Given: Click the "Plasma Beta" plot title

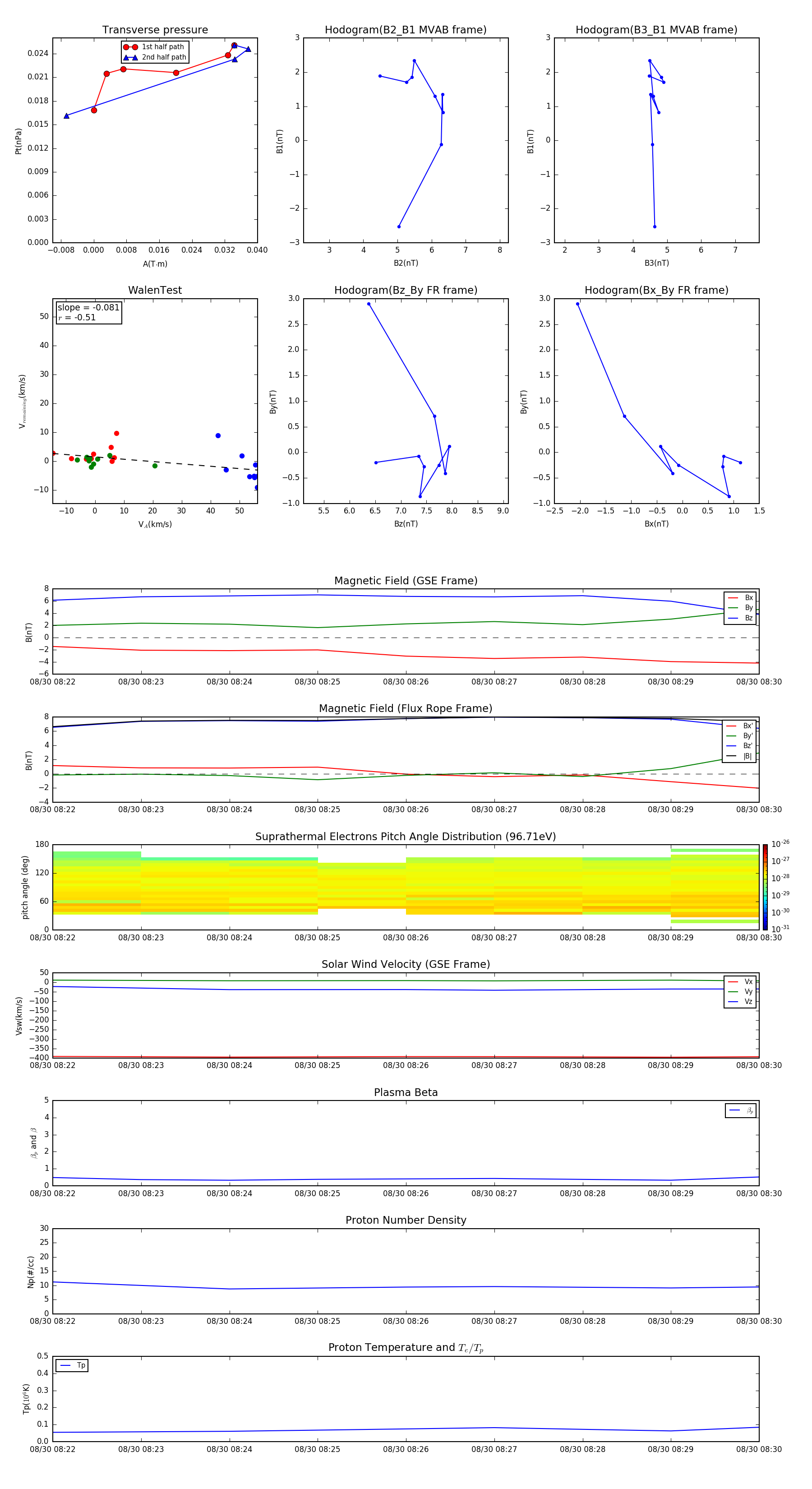Looking at the screenshot, I should tap(406, 1093).
